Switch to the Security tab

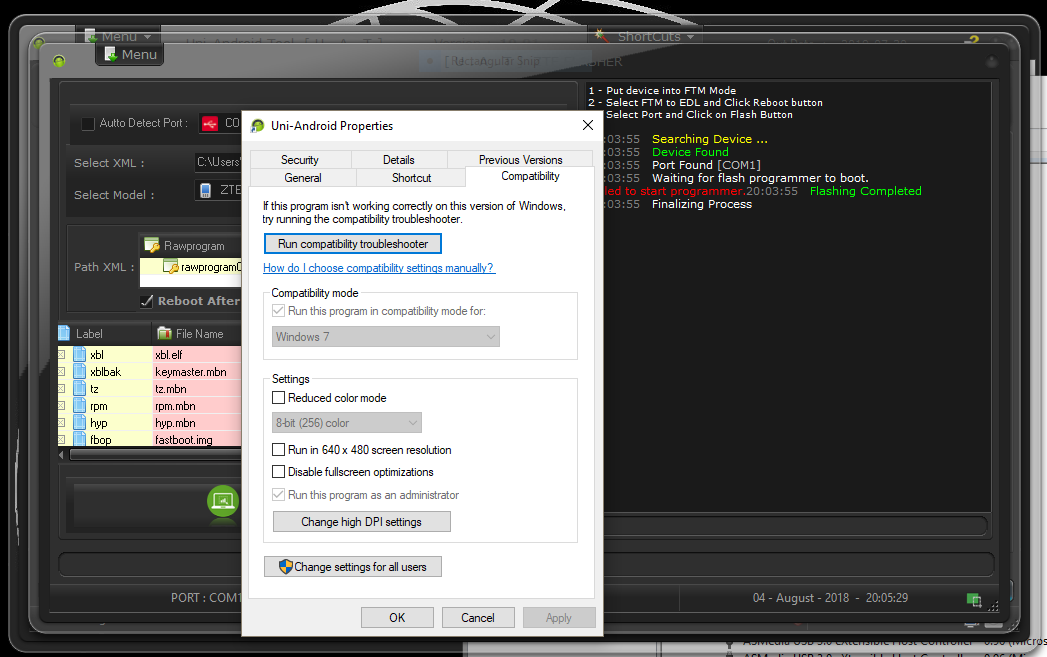tap(300, 160)
